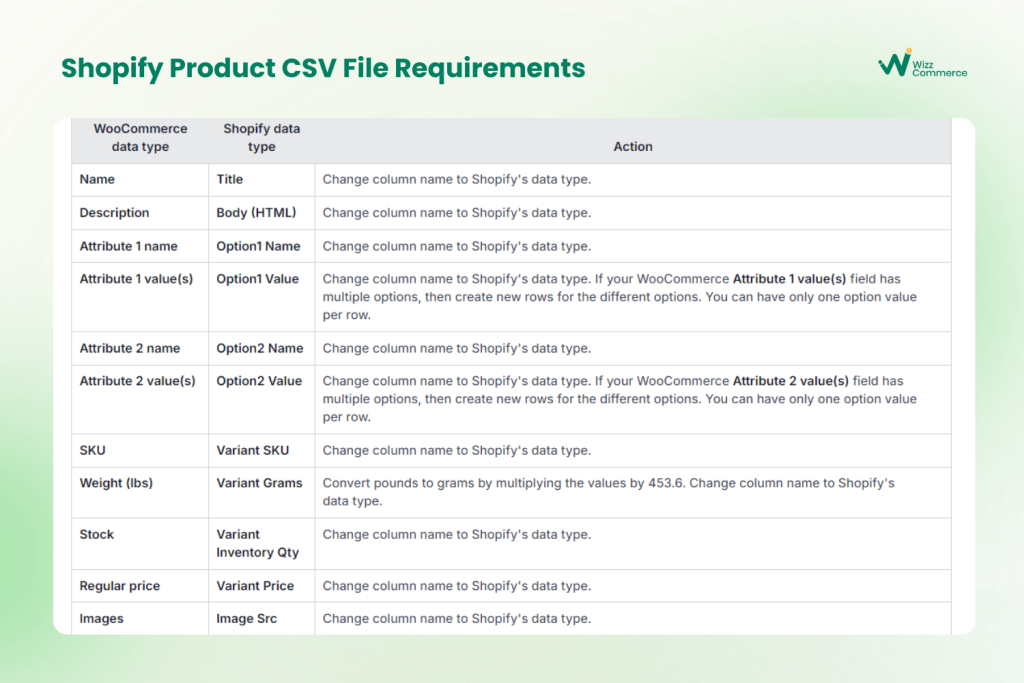Click the action text in the Images row
The width and height of the screenshot is (1024, 683).
coord(456,619)
